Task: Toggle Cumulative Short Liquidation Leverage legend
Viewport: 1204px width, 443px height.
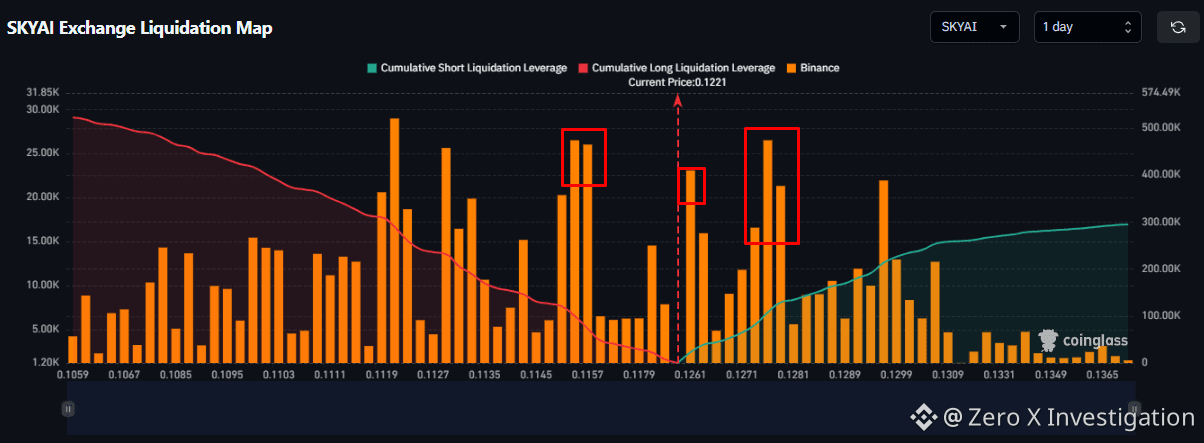Action: point(467,68)
